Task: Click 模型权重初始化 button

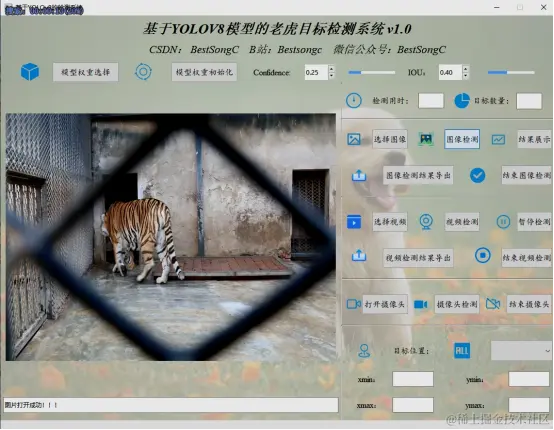Action: click(x=204, y=72)
